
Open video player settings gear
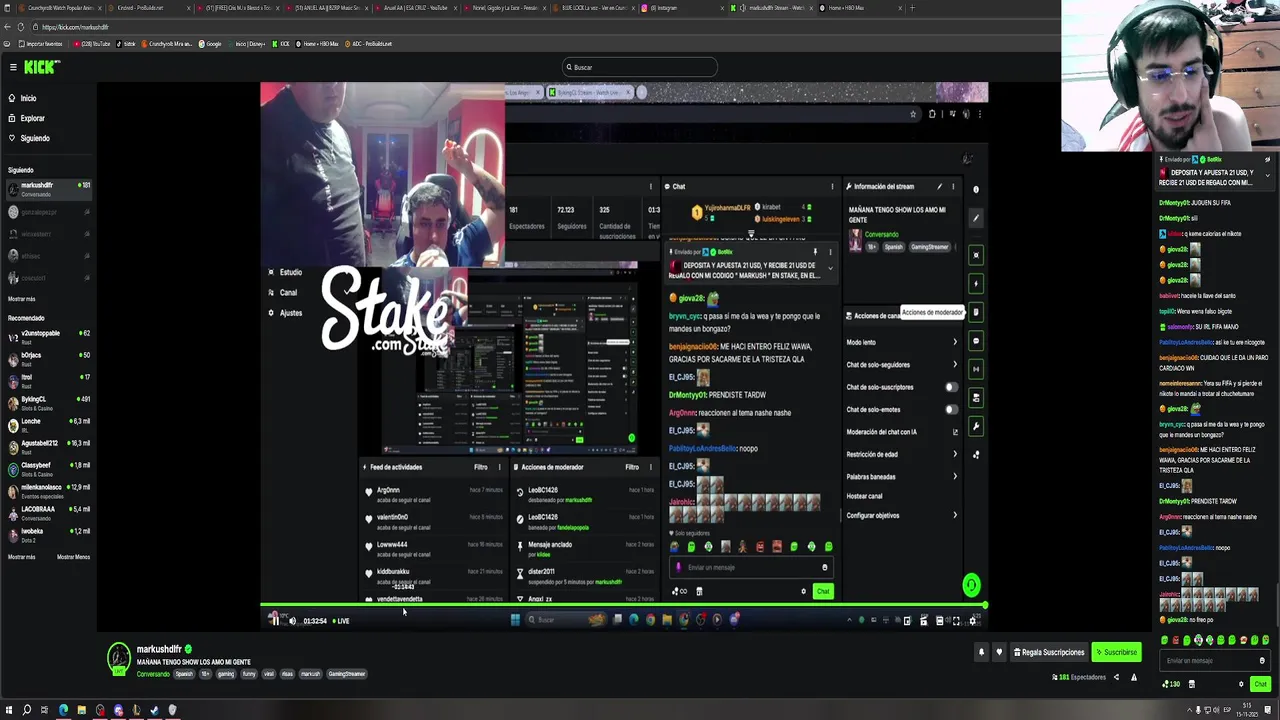(972, 621)
